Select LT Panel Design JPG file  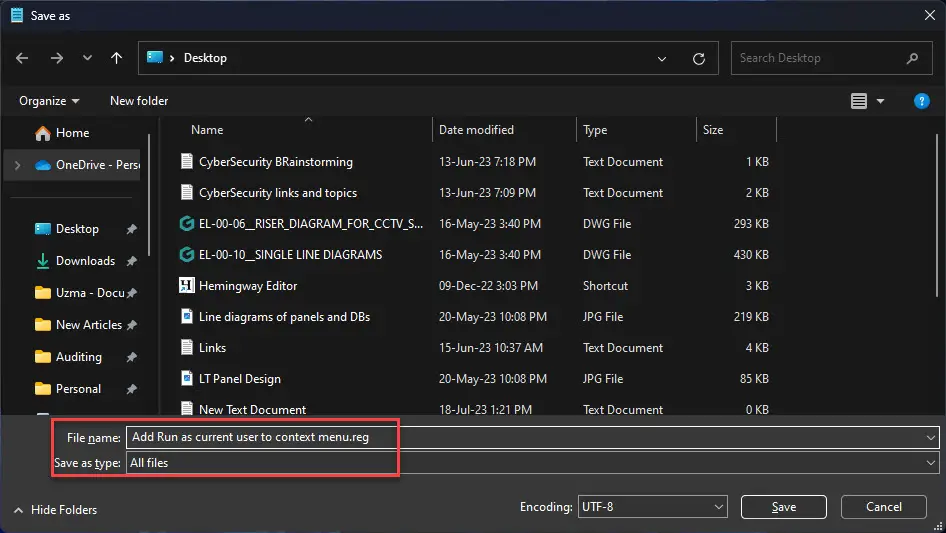coord(240,378)
